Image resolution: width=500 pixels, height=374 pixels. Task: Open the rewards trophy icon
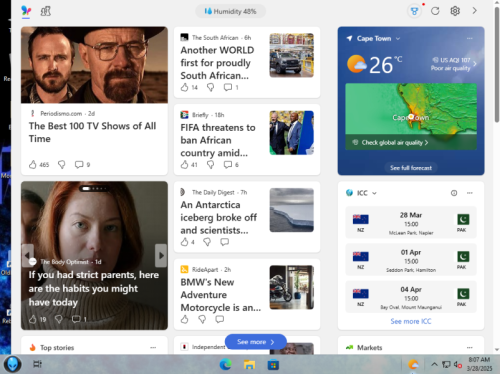[414, 11]
